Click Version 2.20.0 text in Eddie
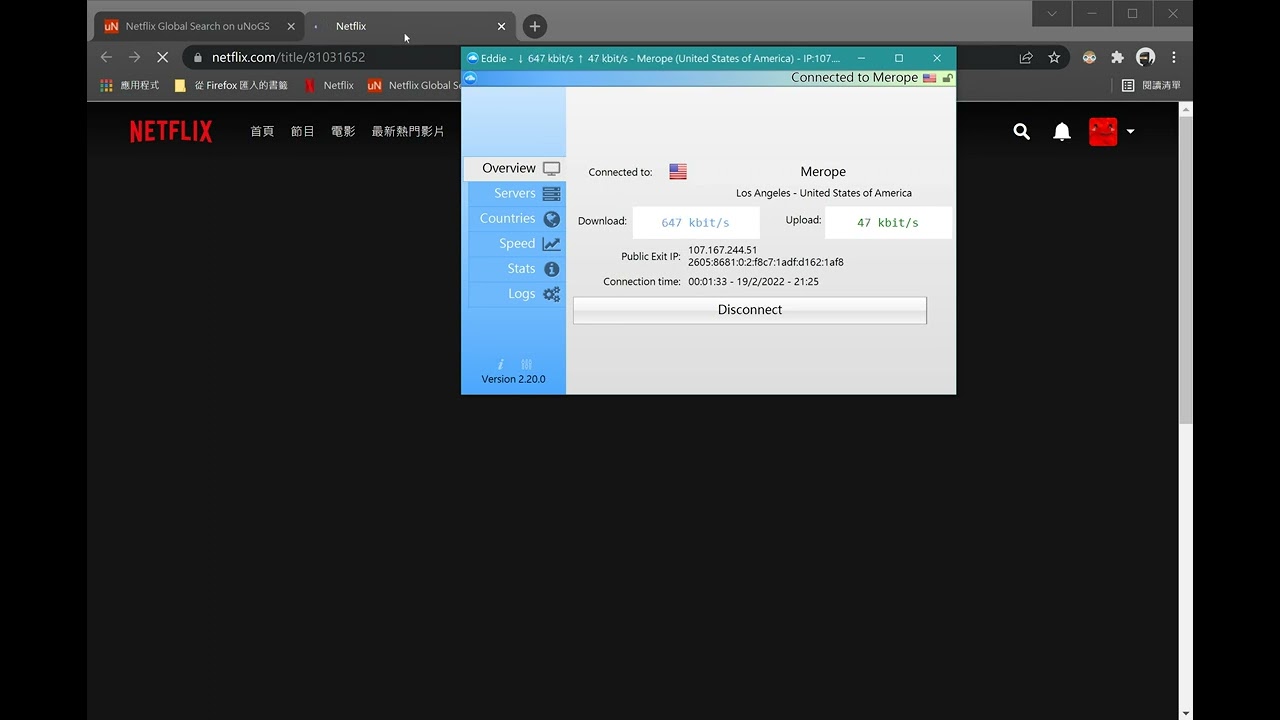Screen dimensions: 1280x720 coord(513,379)
